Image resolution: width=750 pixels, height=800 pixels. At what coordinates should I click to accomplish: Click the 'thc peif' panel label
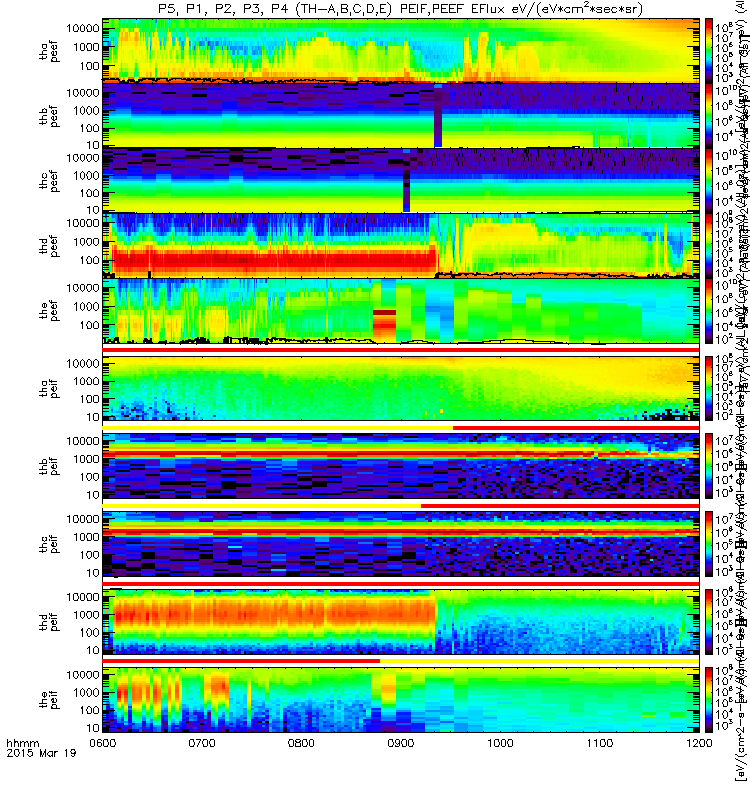point(49,544)
